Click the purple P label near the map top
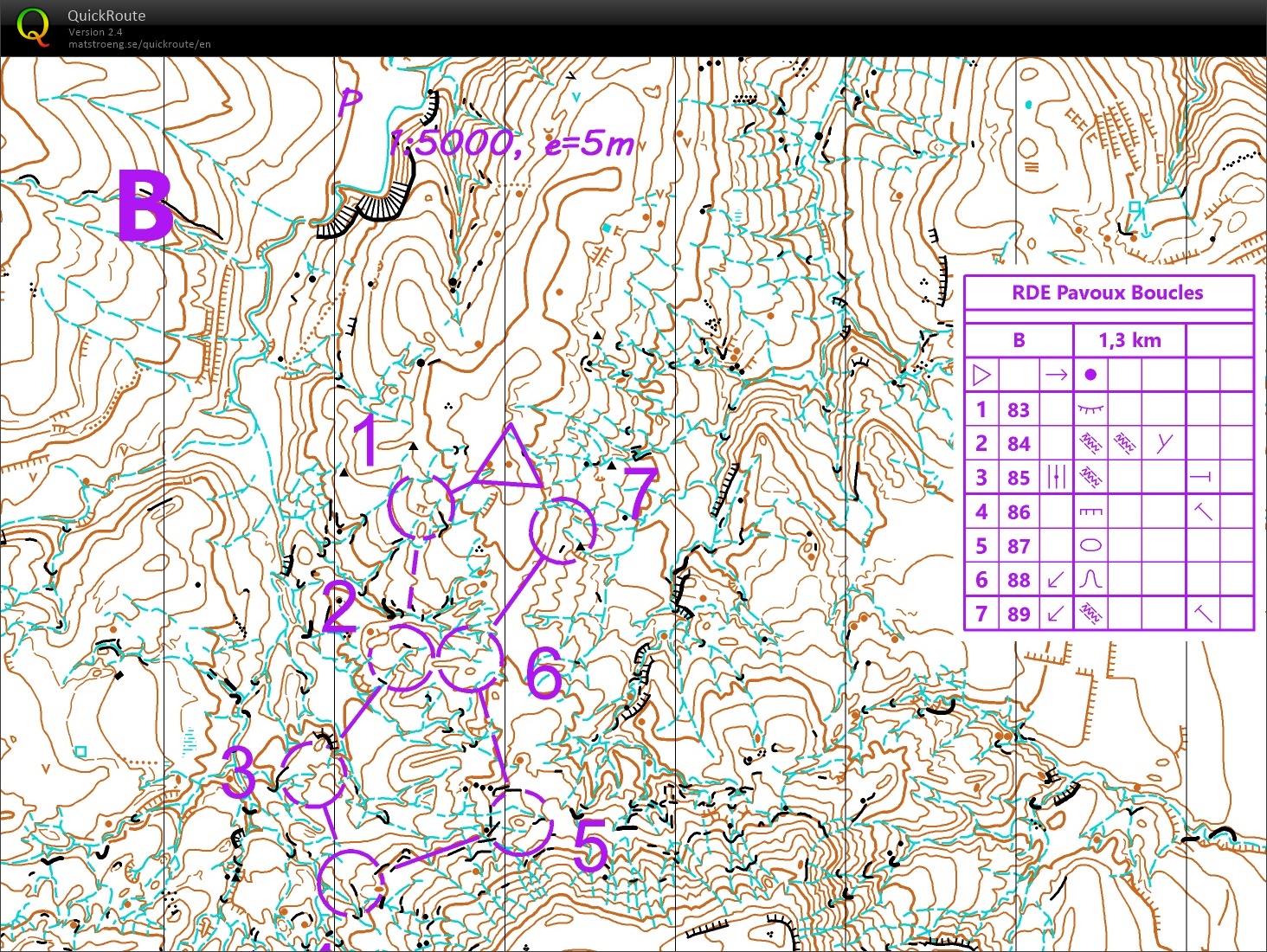1267x952 pixels. (x=349, y=103)
